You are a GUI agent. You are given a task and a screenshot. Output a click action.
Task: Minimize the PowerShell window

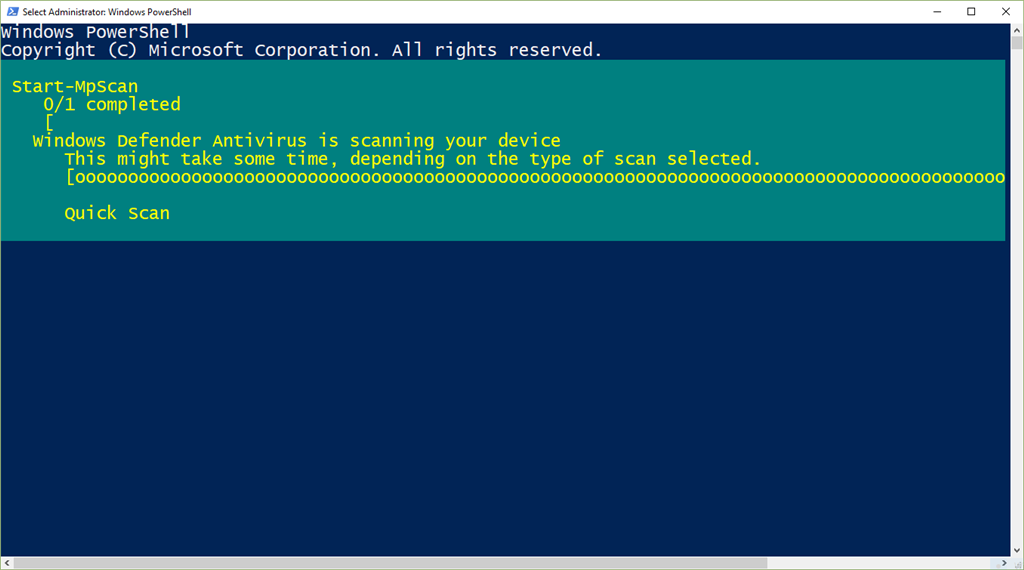(937, 12)
